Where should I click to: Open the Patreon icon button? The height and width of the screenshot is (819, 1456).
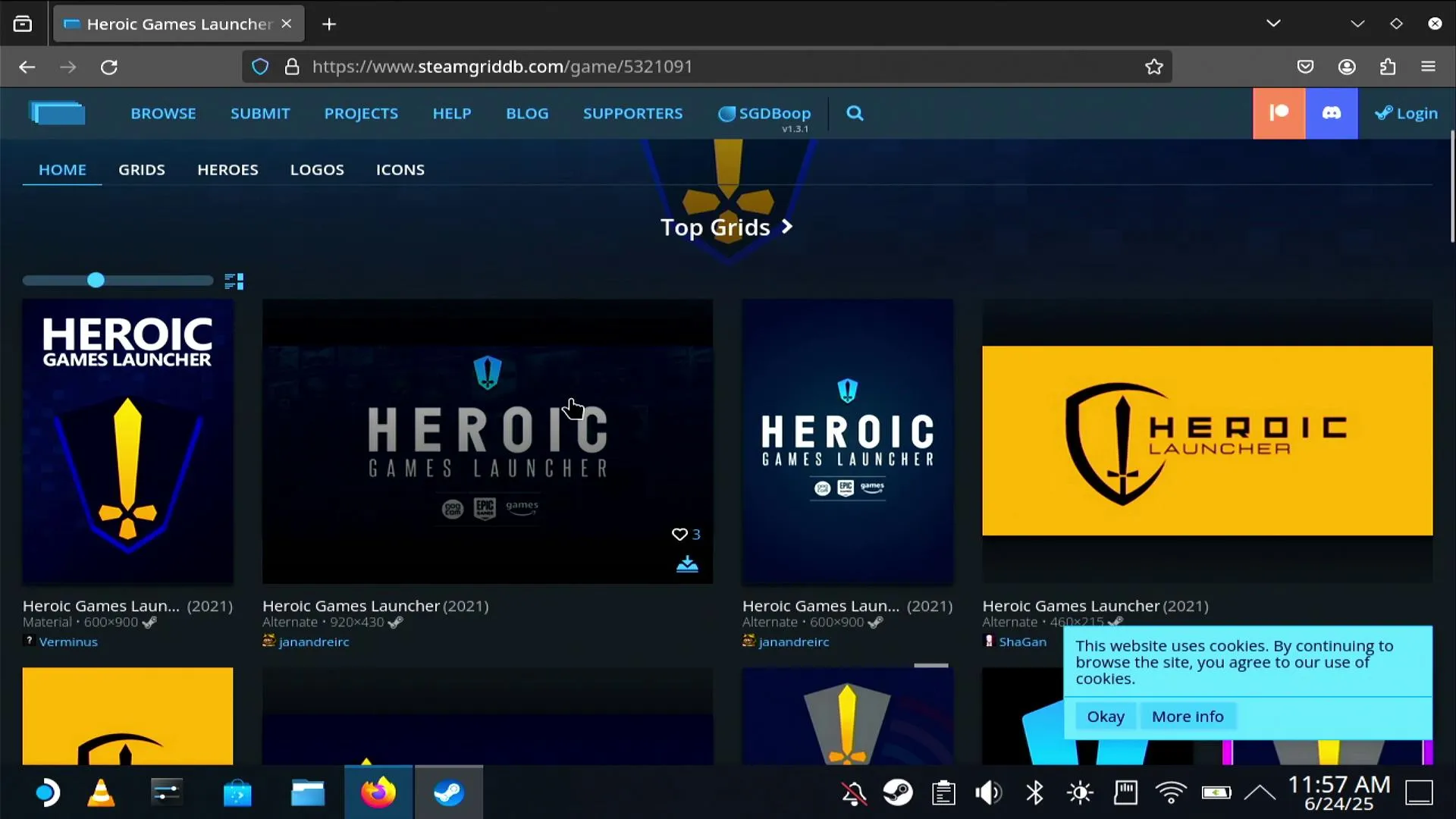[x=1279, y=113]
